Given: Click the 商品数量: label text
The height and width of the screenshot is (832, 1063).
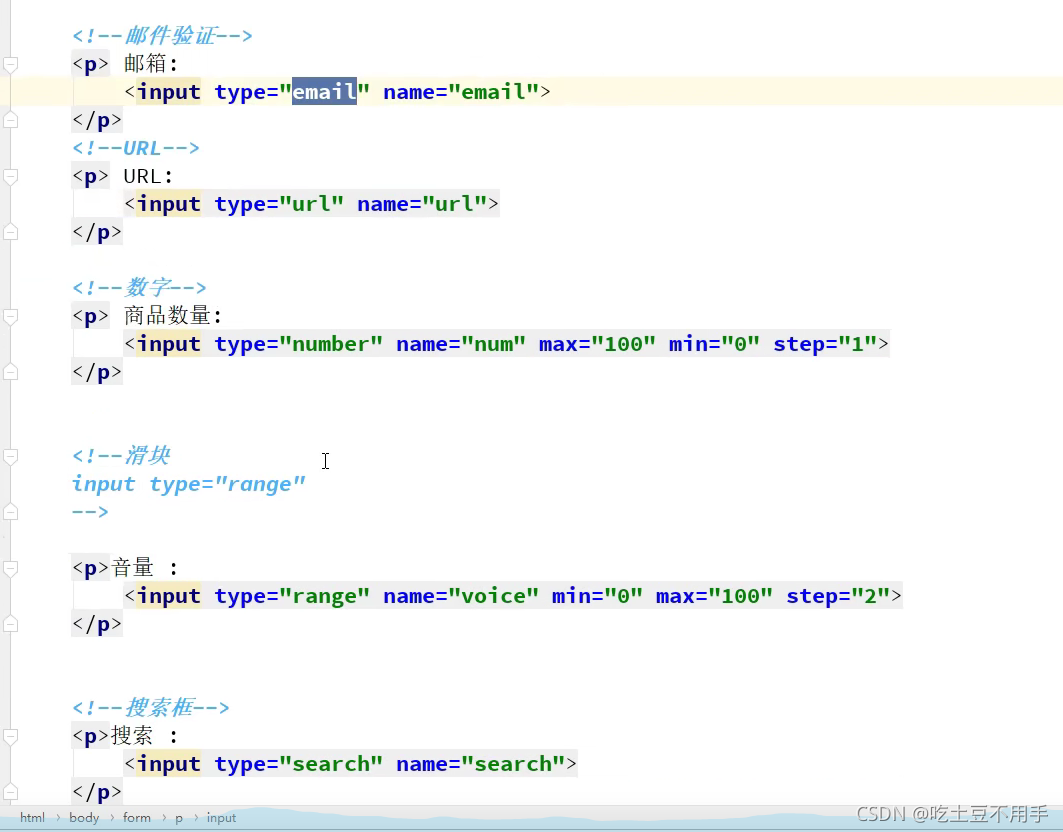Looking at the screenshot, I should 173,315.
